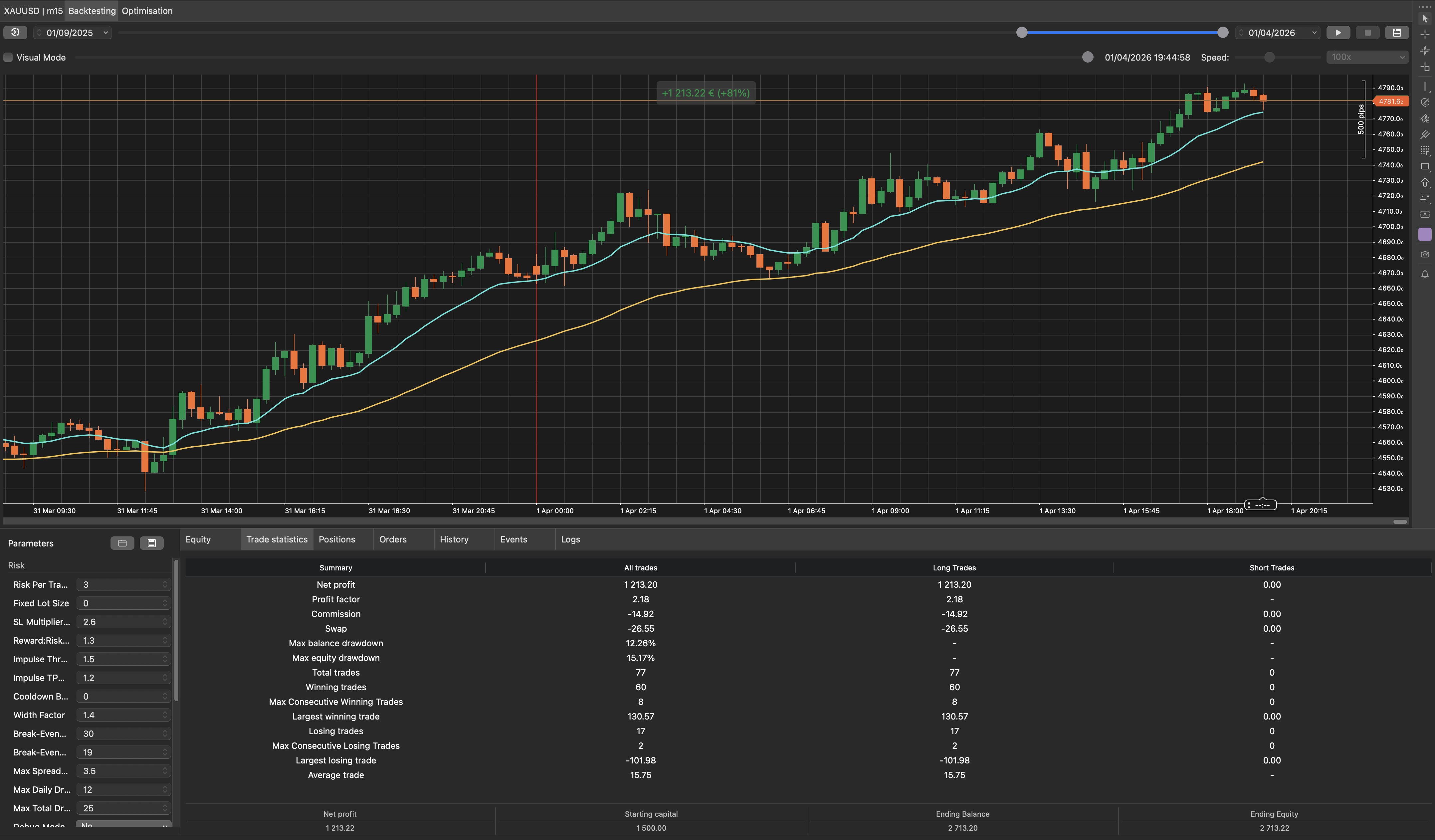Open backtesting settings gear icon
The height and width of the screenshot is (840, 1435).
click(15, 33)
